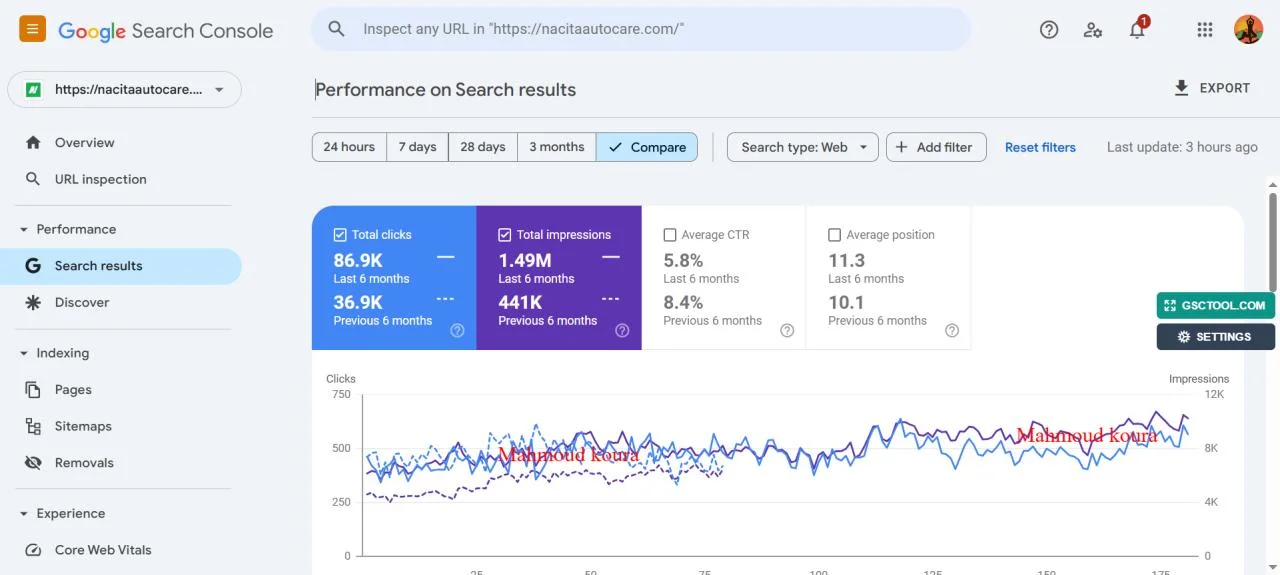The width and height of the screenshot is (1280, 575).
Task: Click the search magnifier icon in URL bar
Action: 337,29
